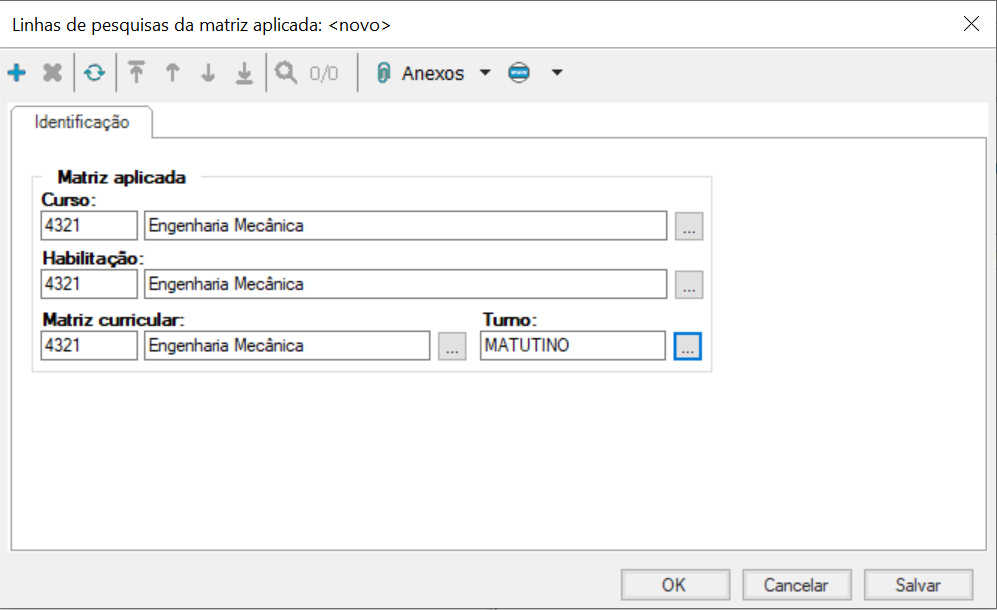
Task: Add a new record with plus icon
Action: point(17,73)
